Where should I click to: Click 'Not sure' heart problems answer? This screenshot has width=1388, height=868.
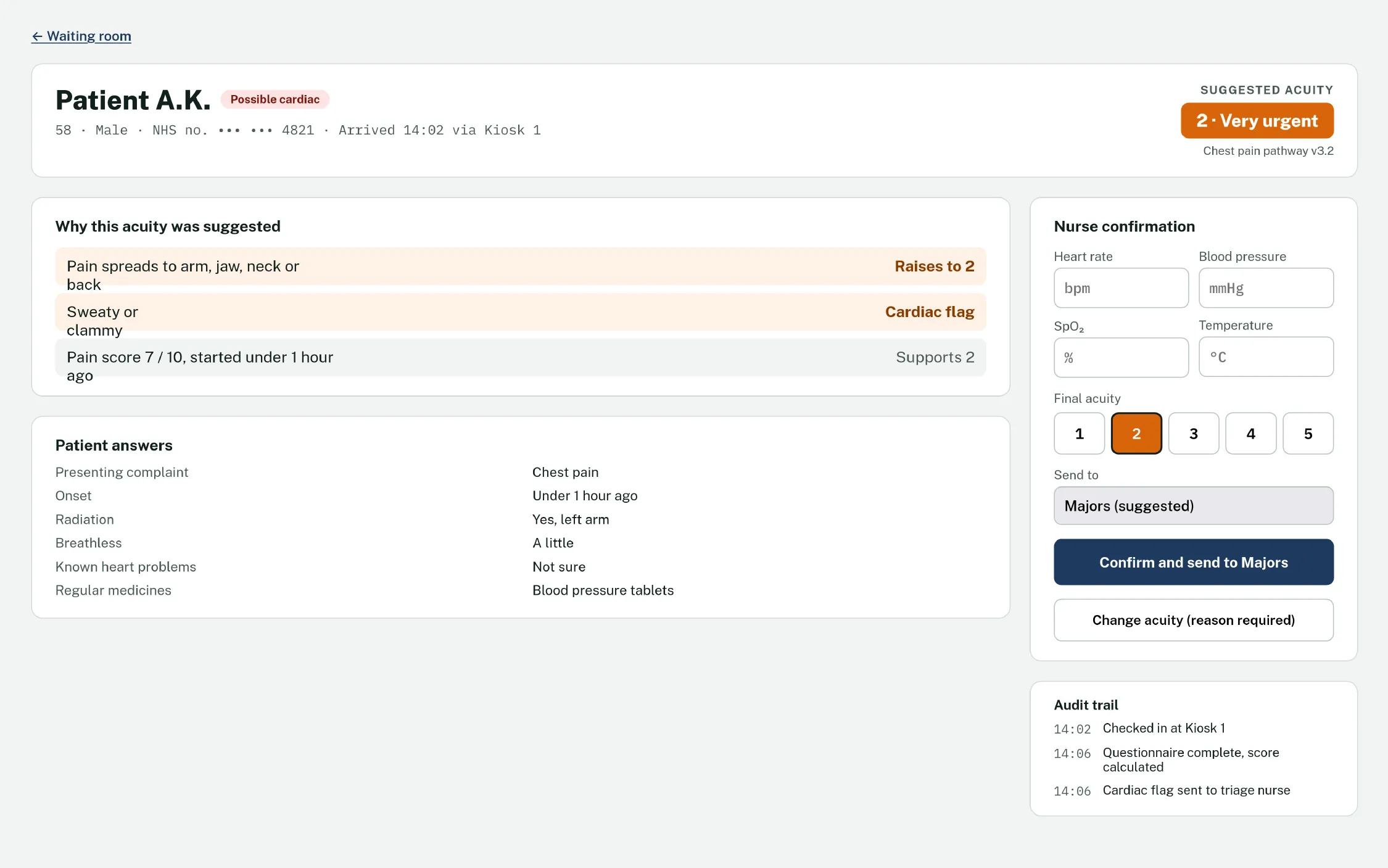pyautogui.click(x=559, y=567)
